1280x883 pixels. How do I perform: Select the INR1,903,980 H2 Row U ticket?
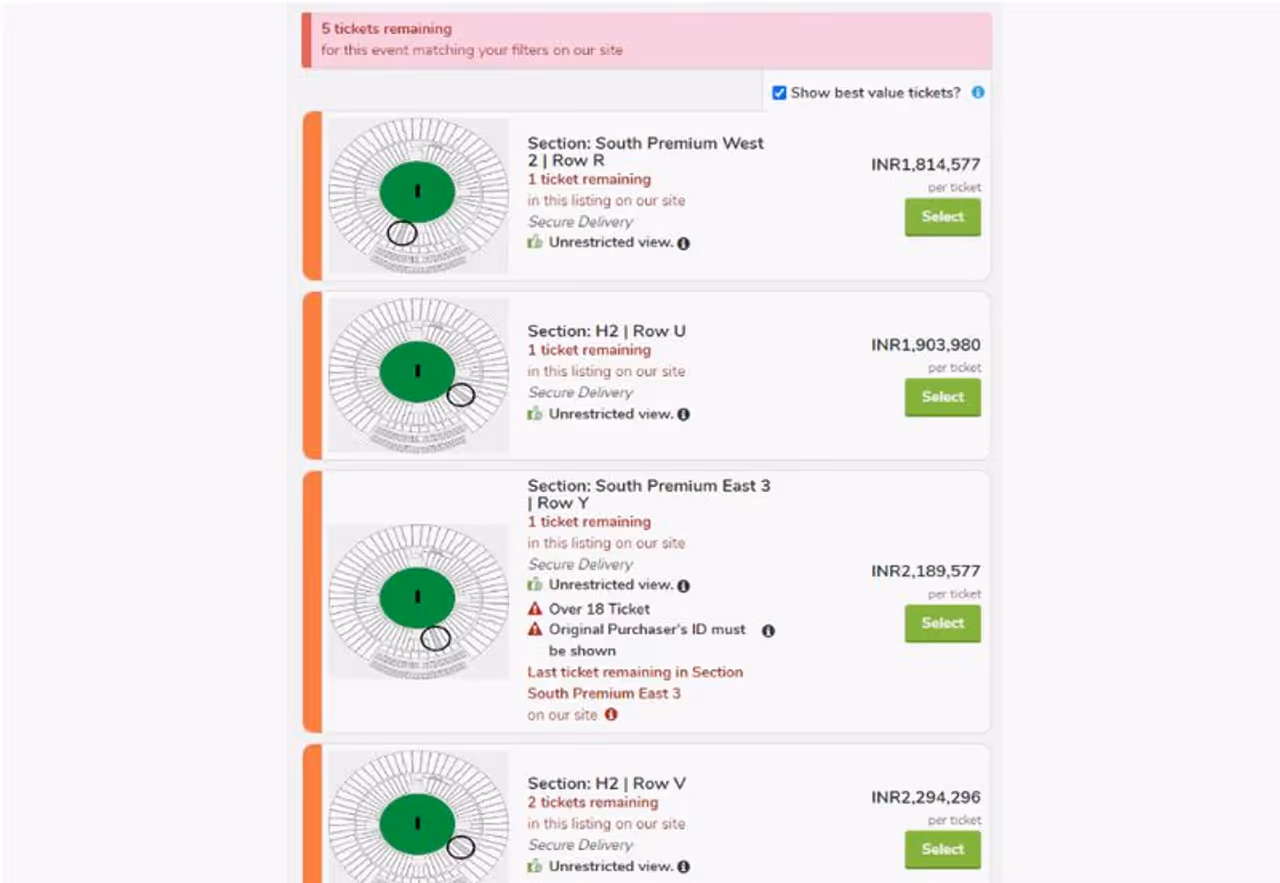click(942, 397)
